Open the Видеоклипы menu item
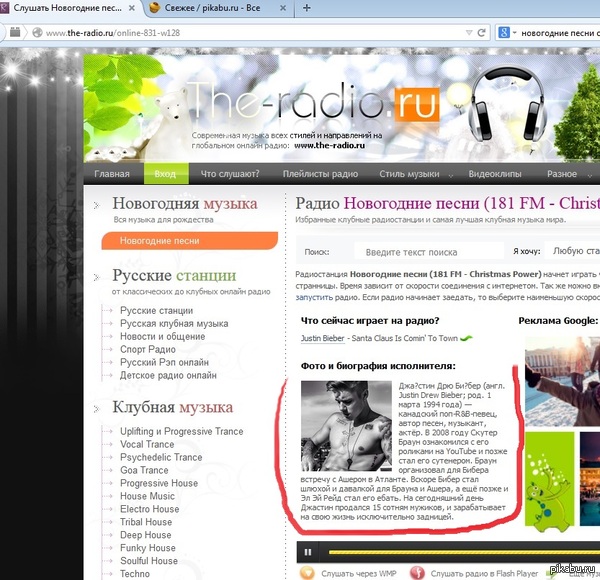The image size is (600, 580). tap(495, 174)
